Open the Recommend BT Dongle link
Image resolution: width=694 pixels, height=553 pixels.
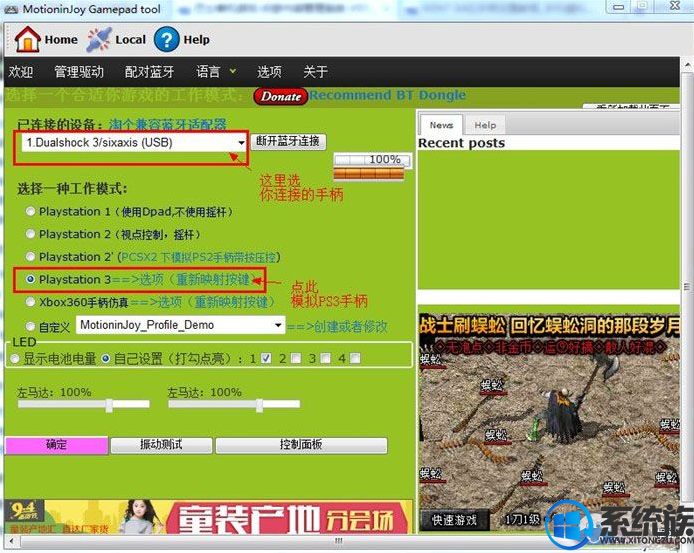387,95
